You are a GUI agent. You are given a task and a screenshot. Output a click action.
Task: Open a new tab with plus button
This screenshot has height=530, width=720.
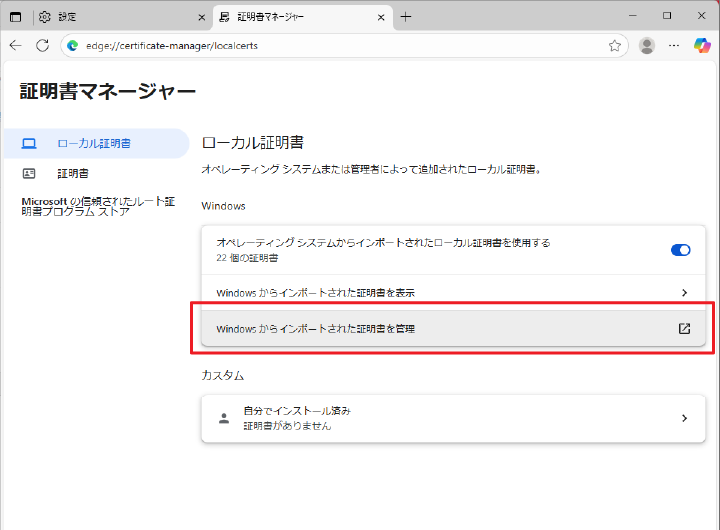point(405,17)
